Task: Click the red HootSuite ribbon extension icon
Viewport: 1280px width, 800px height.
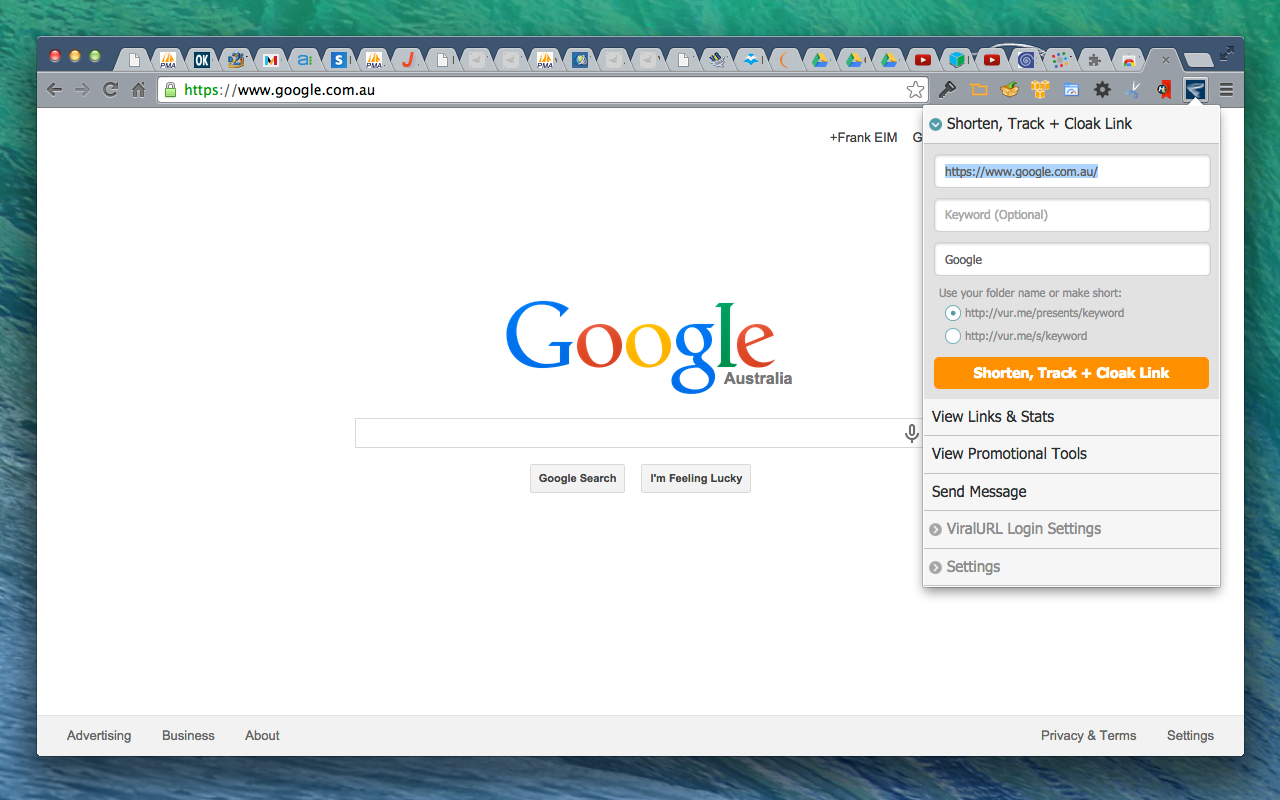Action: point(1163,89)
